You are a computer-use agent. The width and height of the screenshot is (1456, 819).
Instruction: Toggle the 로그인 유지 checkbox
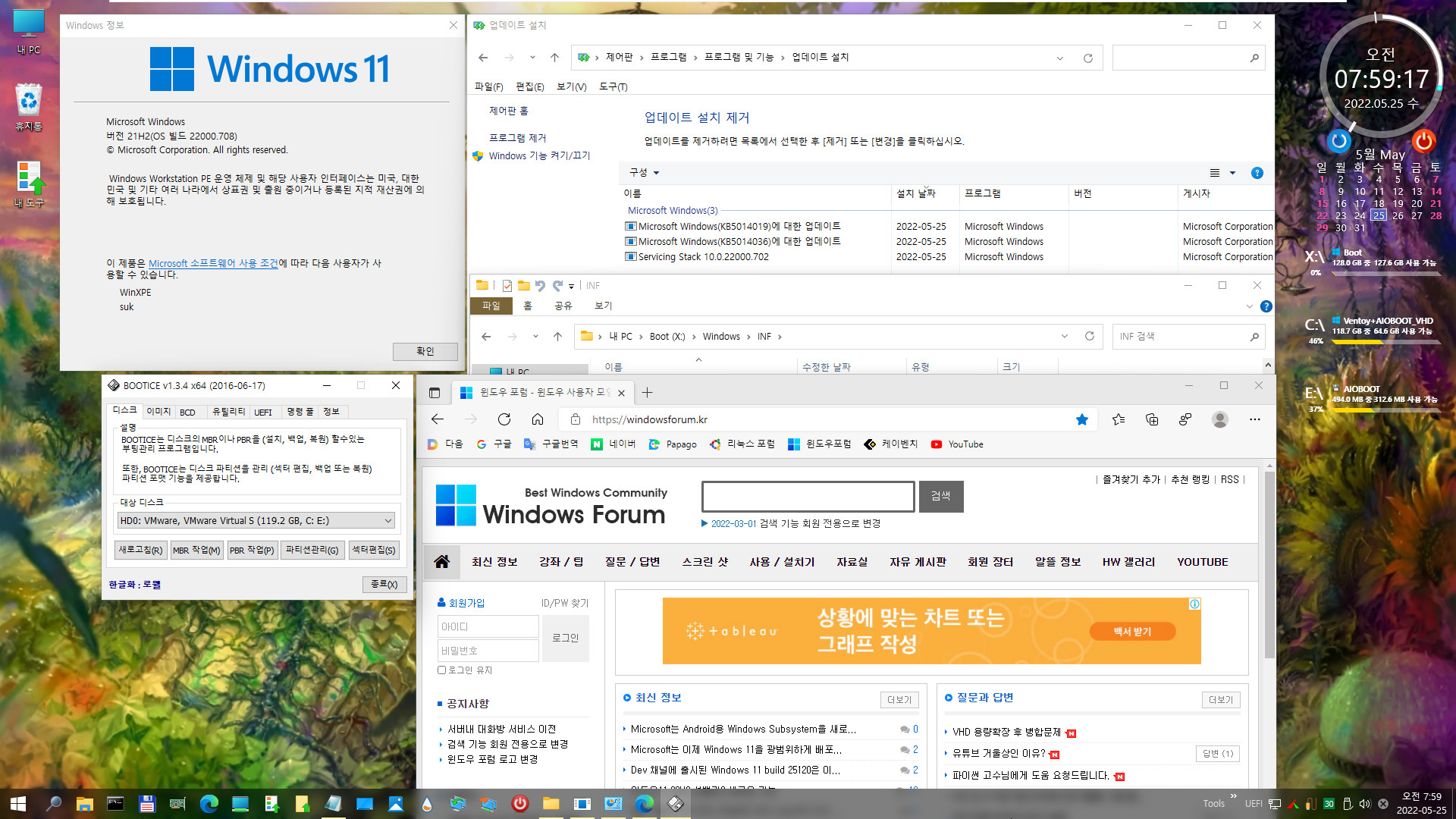pyautogui.click(x=441, y=670)
